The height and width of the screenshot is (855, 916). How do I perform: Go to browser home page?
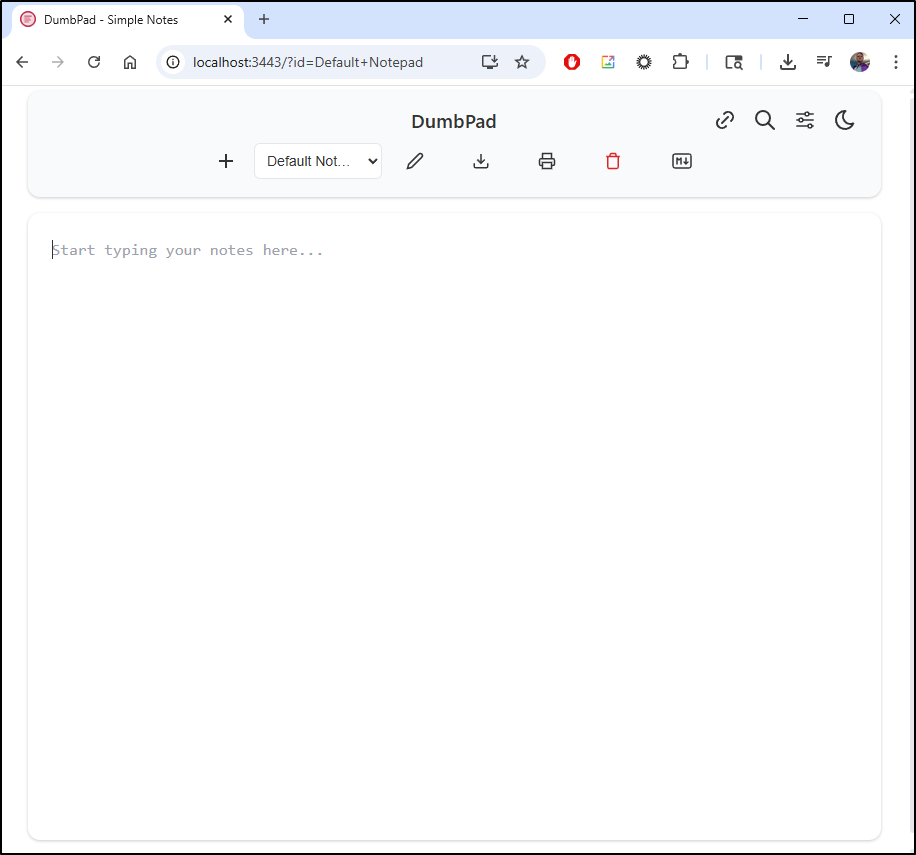tap(130, 62)
